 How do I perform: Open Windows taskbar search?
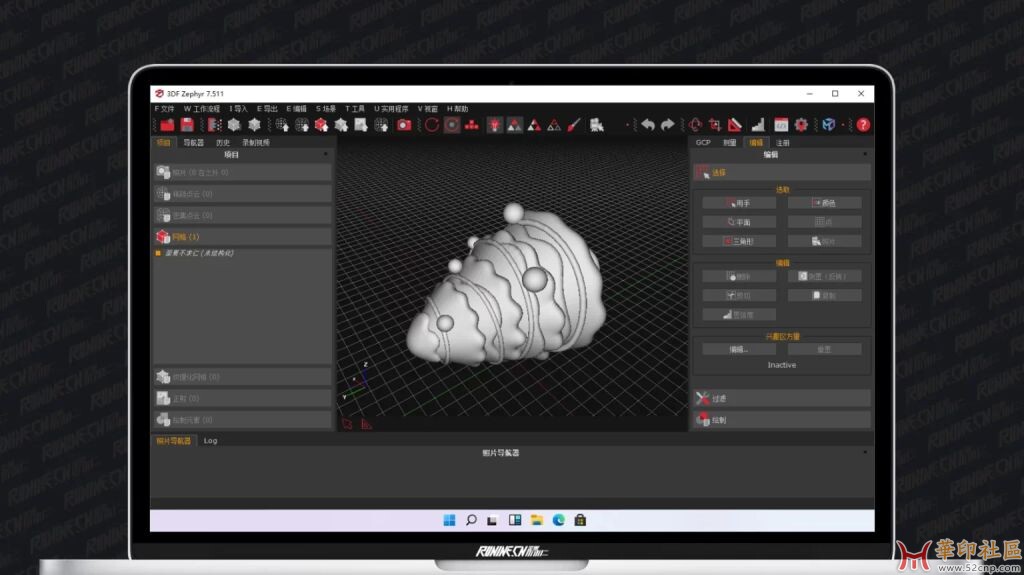pyautogui.click(x=471, y=520)
